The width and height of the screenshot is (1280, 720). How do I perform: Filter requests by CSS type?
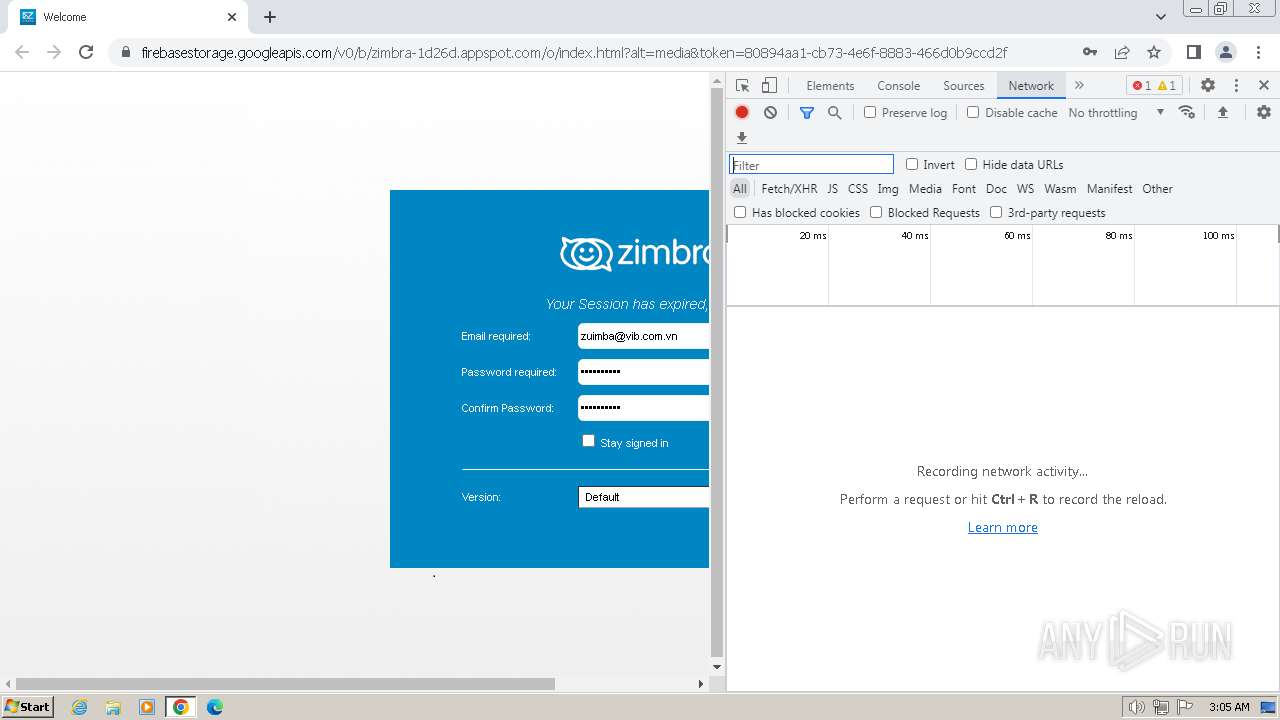tap(858, 189)
